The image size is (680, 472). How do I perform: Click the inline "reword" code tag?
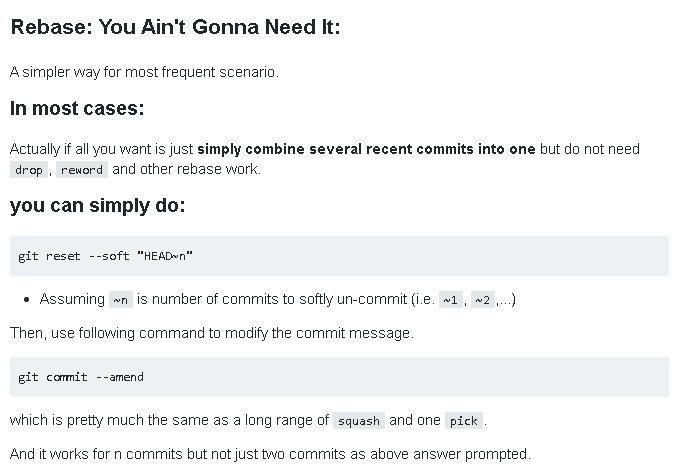[x=81, y=170]
